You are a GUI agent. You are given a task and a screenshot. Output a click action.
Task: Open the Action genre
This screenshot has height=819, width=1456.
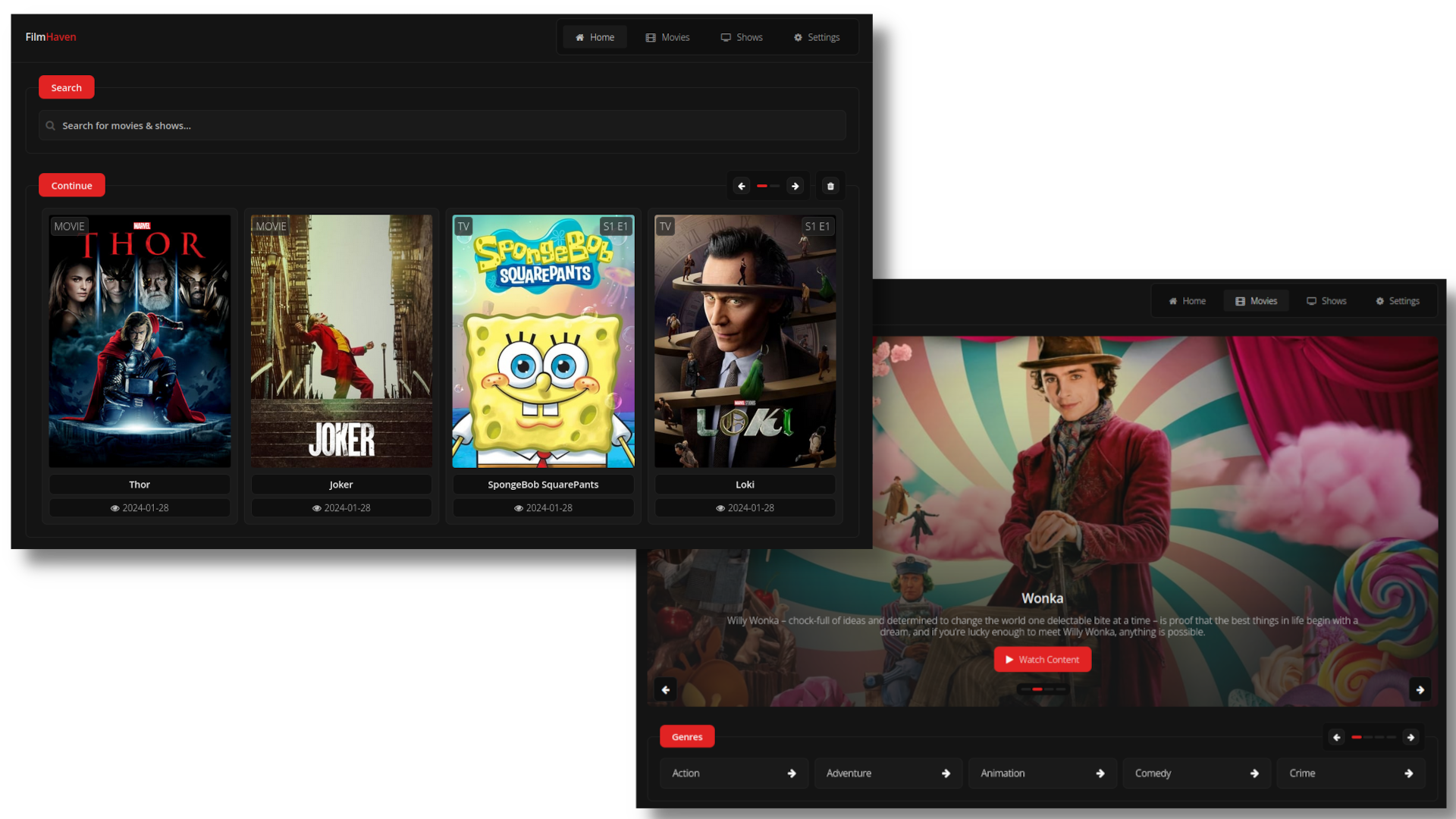[x=734, y=773]
